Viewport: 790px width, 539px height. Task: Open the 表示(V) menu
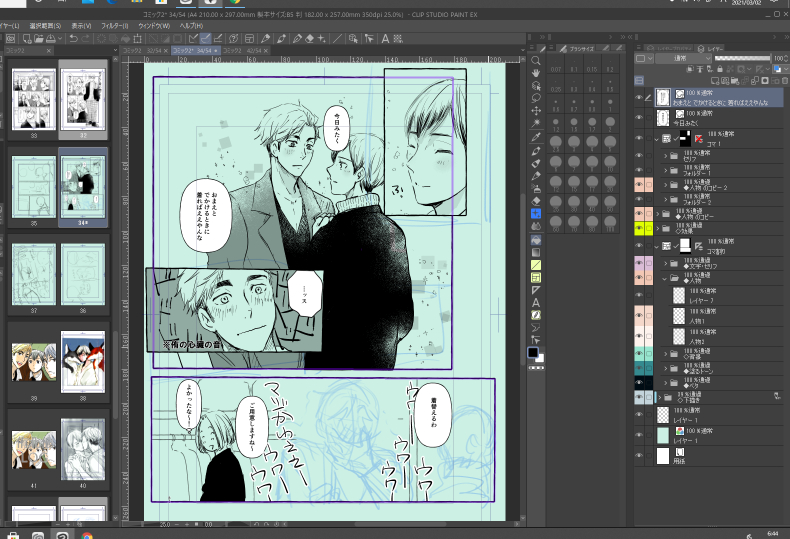(x=81, y=26)
